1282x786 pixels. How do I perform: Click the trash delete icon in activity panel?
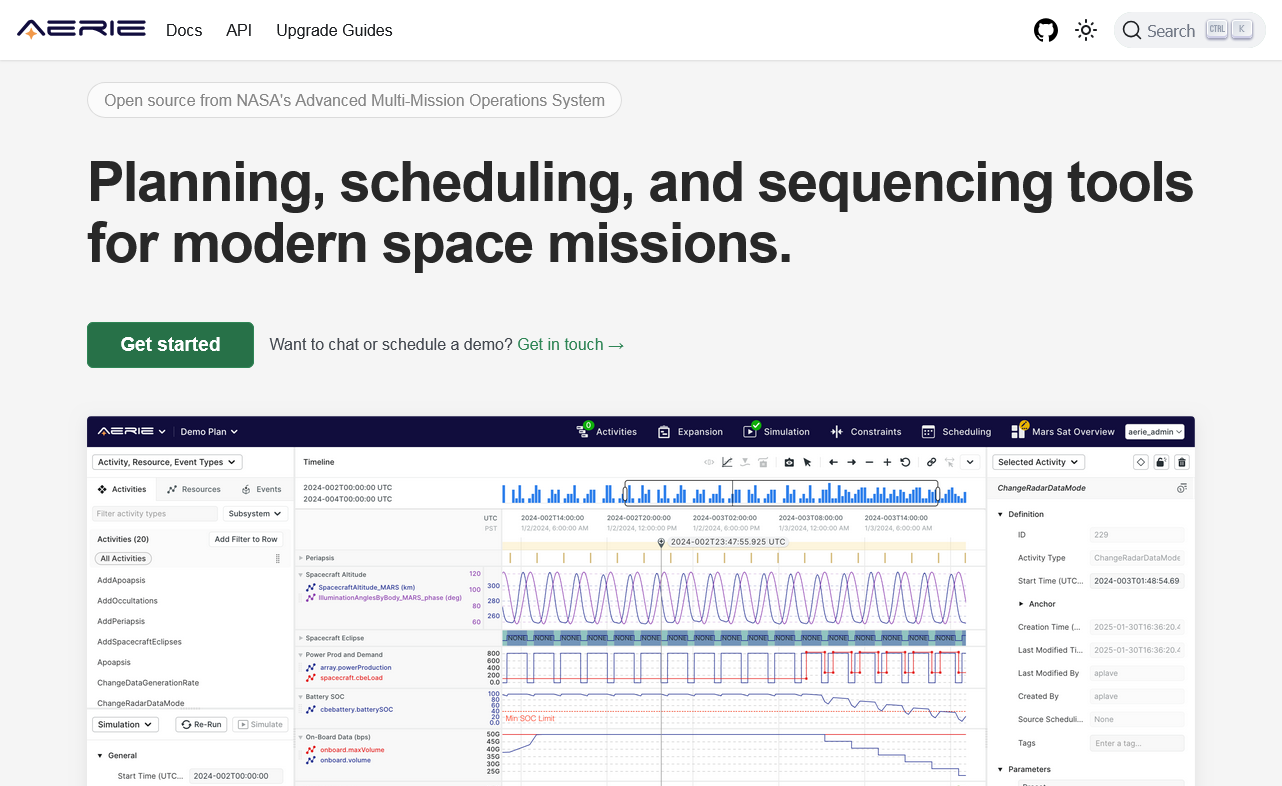(x=1182, y=462)
